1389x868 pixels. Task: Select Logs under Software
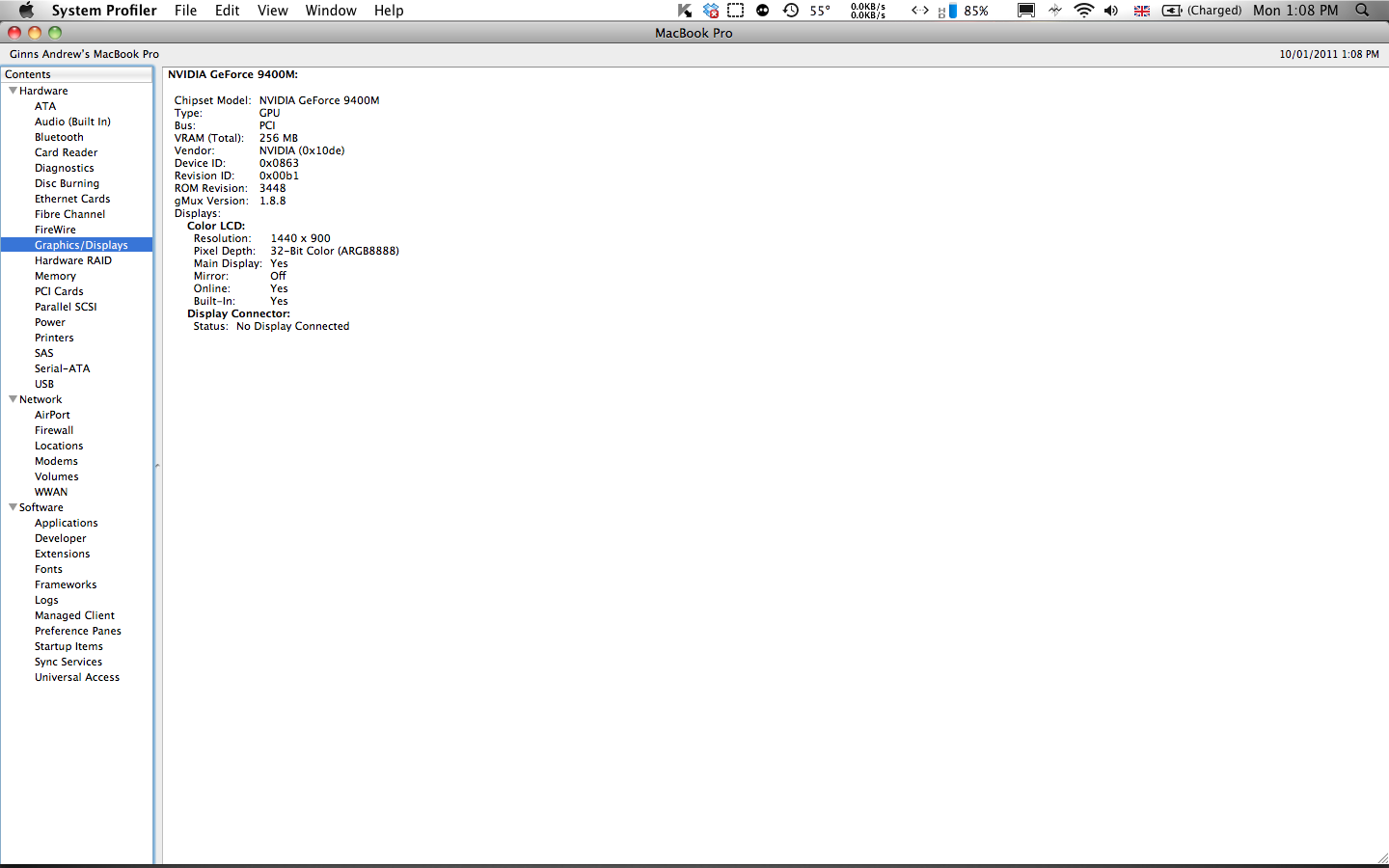click(x=46, y=600)
